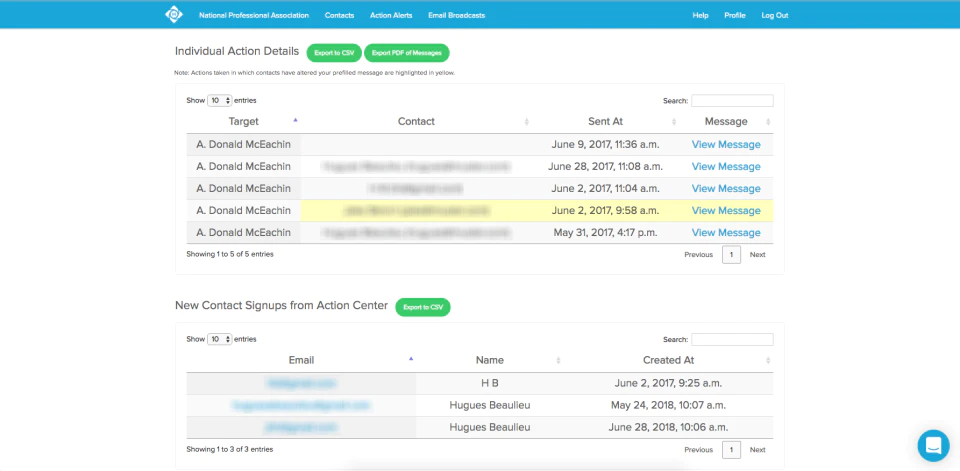
Task: Sort by Message column arrow icon
Action: [768, 122]
